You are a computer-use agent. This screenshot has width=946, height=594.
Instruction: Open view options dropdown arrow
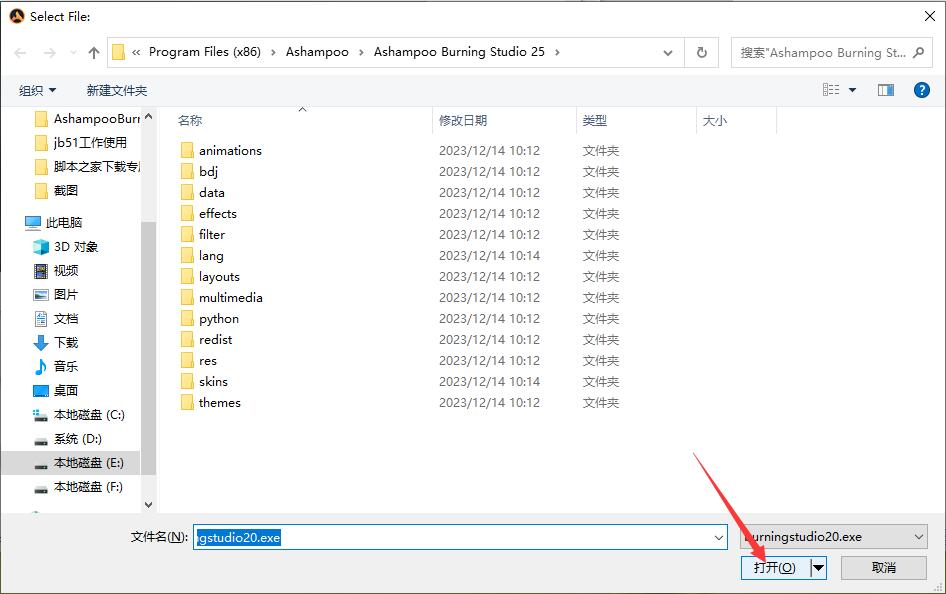[852, 90]
